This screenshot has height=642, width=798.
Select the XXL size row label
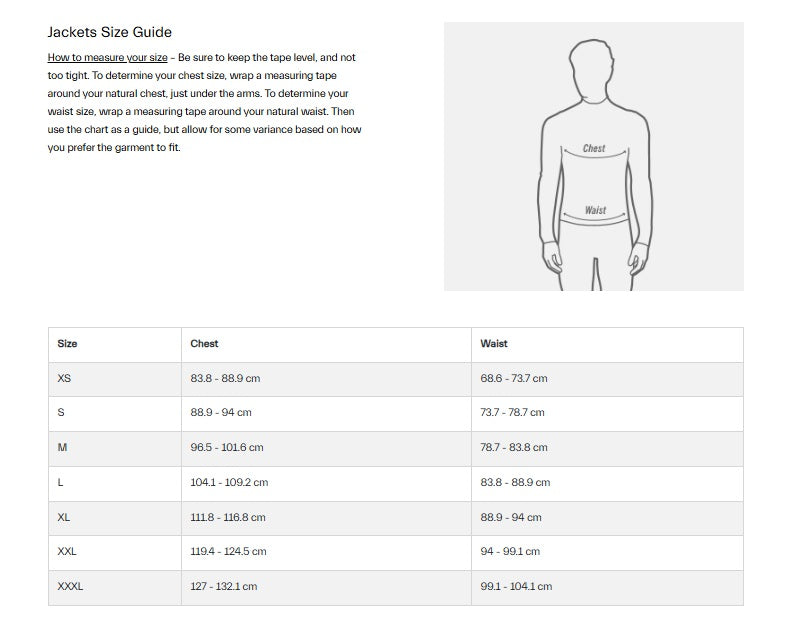coord(67,551)
